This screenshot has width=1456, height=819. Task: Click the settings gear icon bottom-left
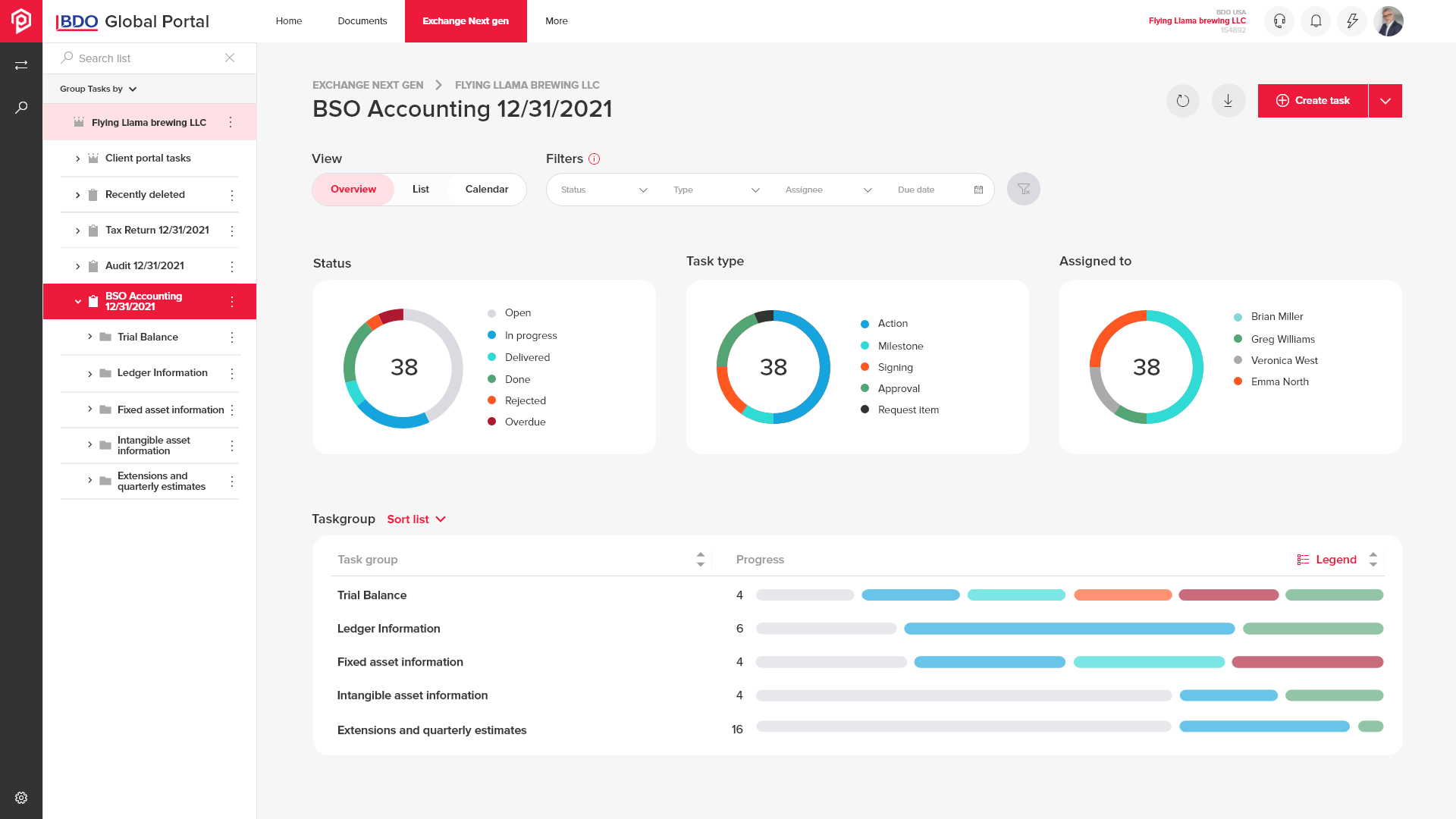point(21,798)
